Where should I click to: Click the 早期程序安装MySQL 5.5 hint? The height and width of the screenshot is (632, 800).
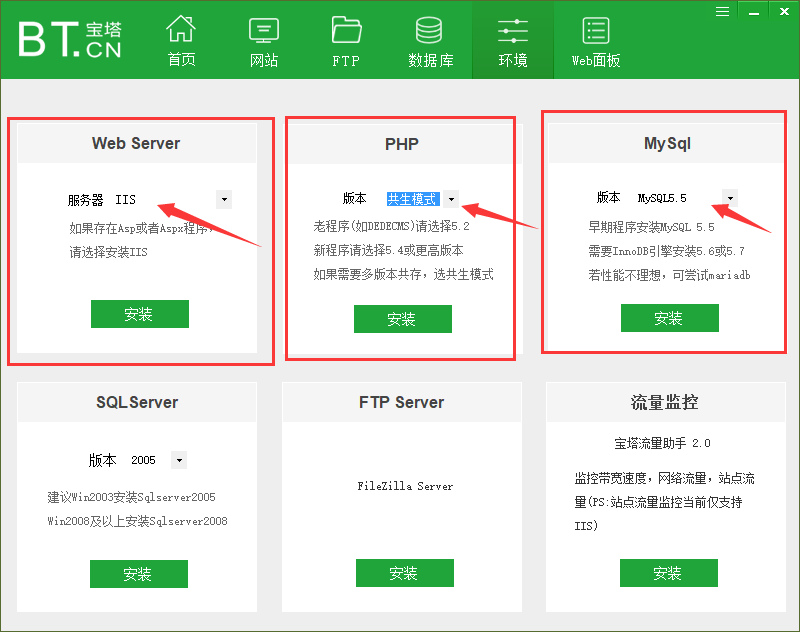click(x=652, y=227)
